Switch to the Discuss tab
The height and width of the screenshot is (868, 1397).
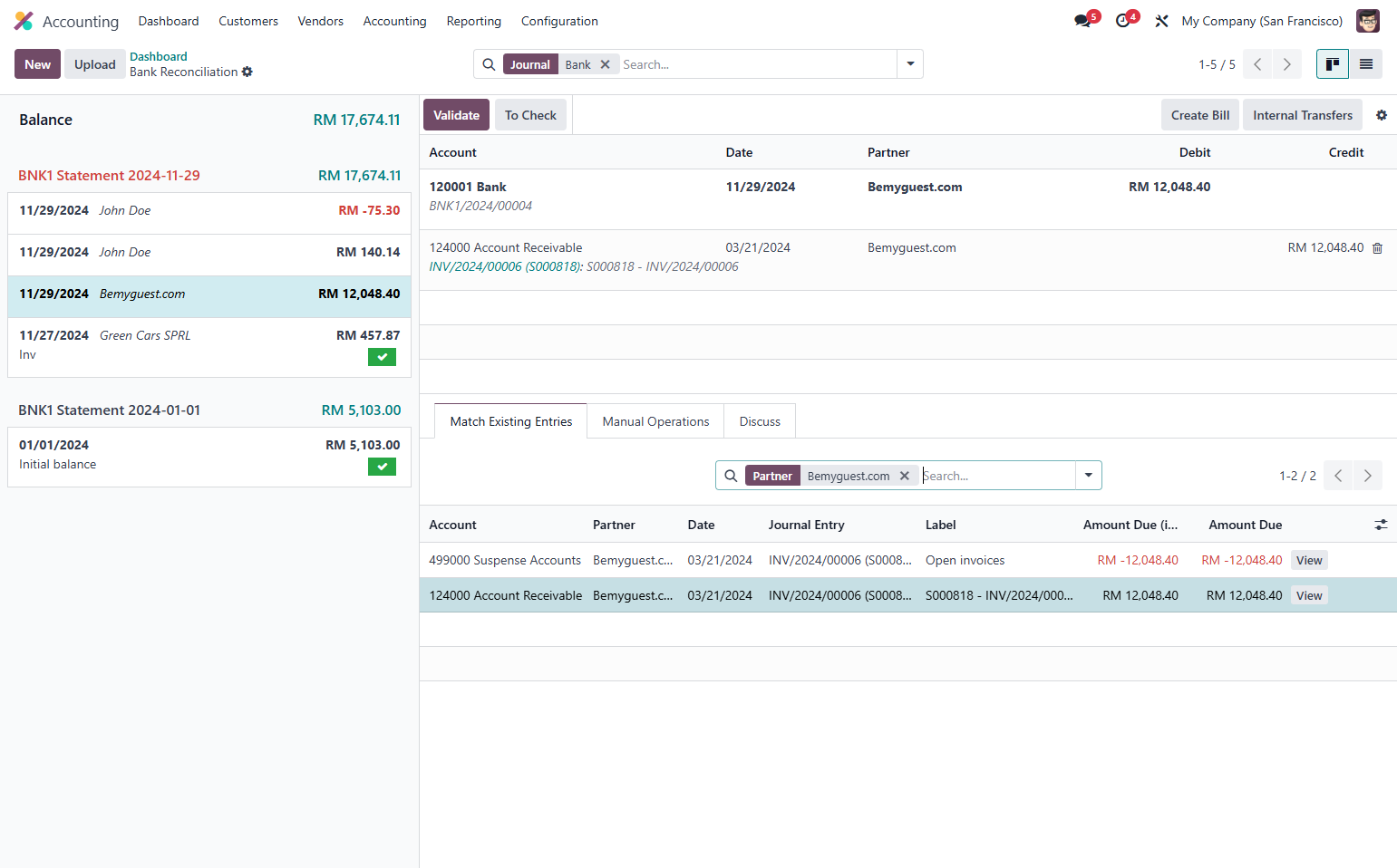click(760, 421)
